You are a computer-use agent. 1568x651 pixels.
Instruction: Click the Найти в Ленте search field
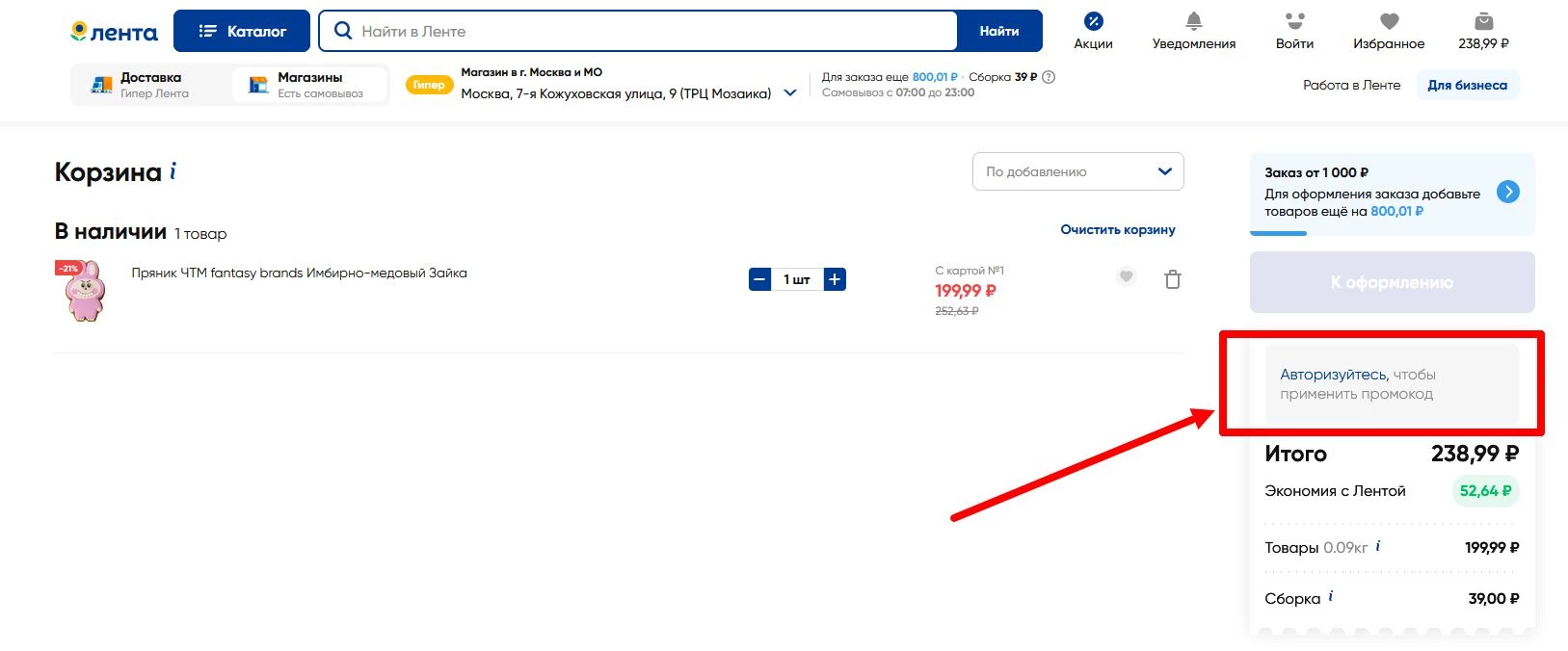[x=636, y=31]
